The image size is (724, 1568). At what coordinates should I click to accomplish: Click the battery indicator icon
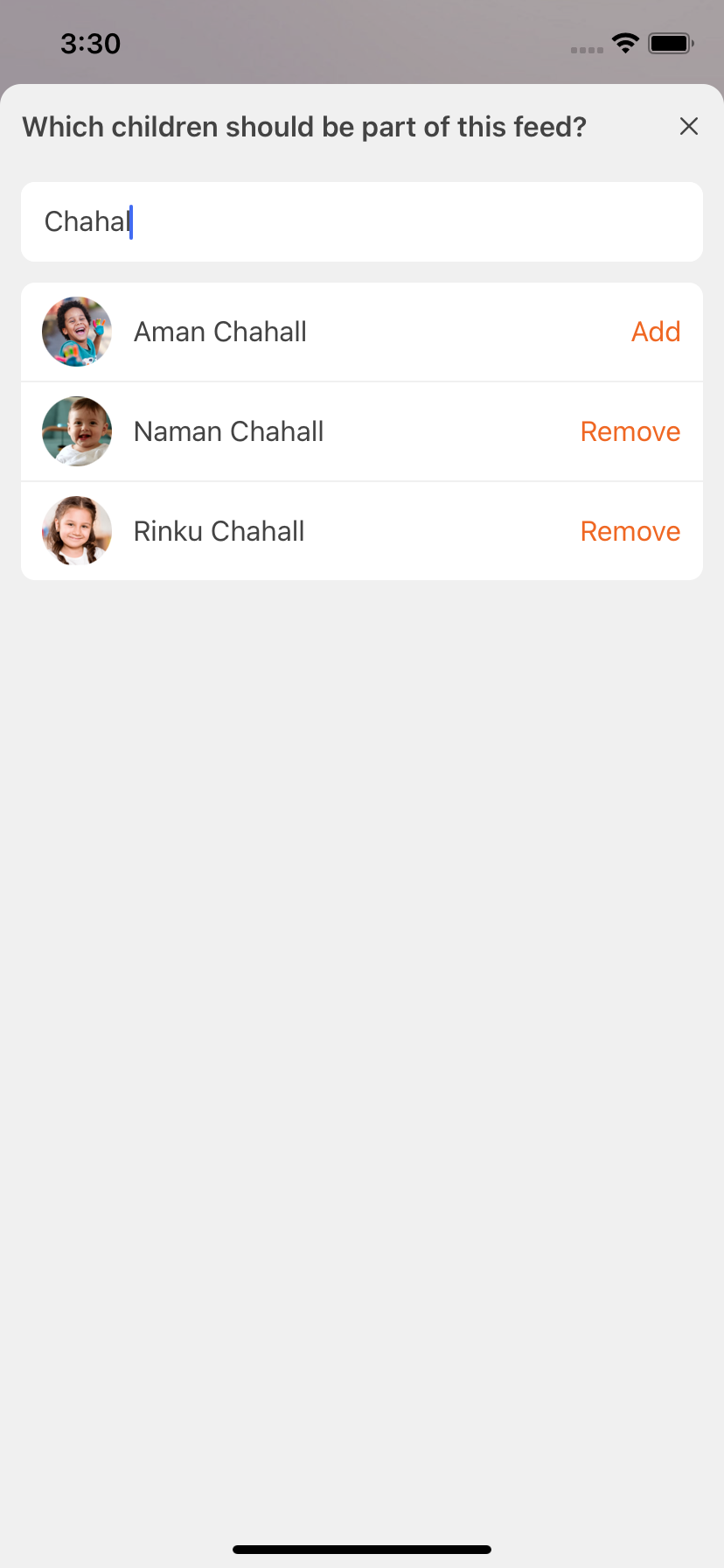pyautogui.click(x=671, y=43)
